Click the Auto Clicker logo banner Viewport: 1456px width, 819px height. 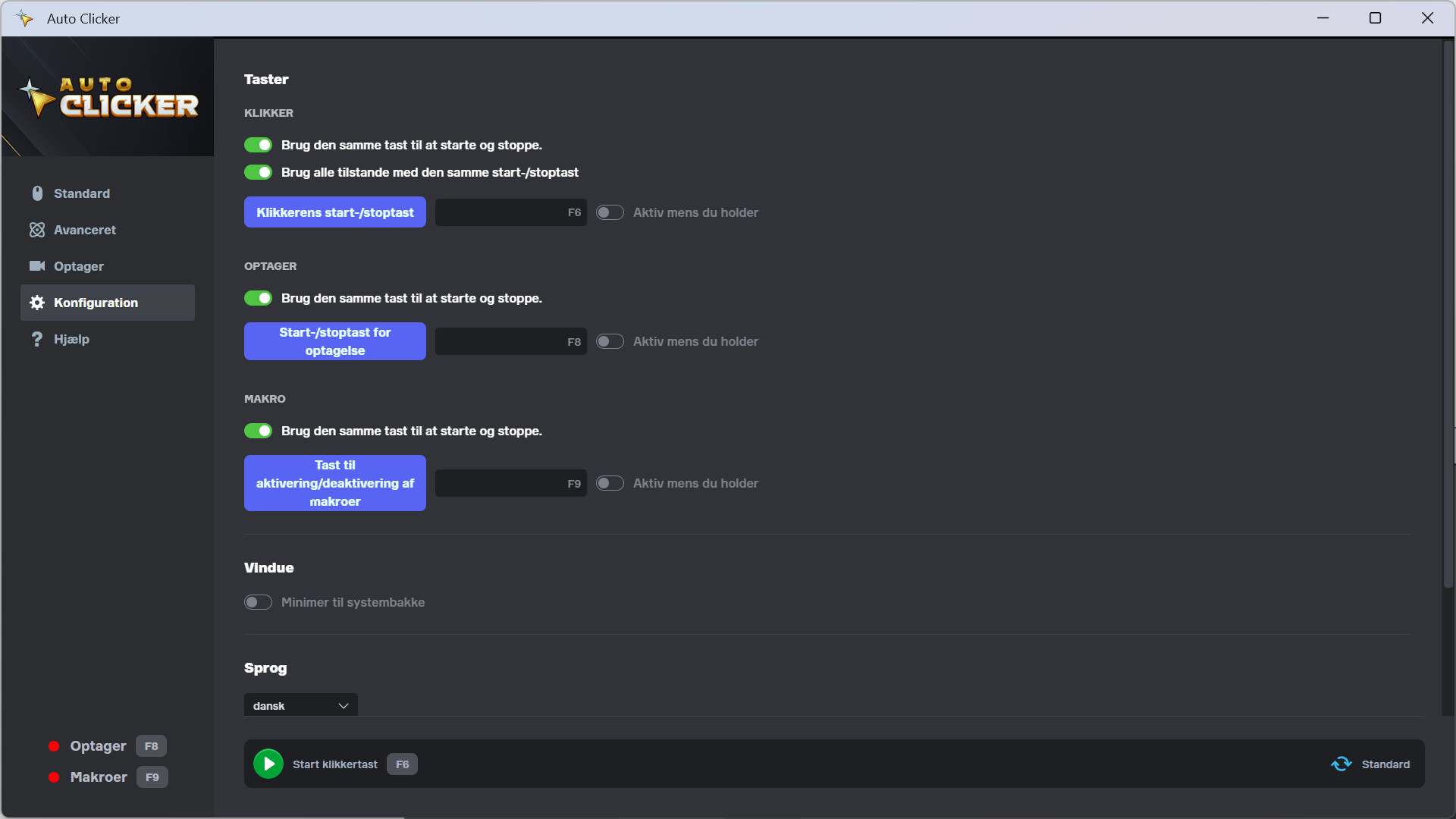[x=108, y=97]
